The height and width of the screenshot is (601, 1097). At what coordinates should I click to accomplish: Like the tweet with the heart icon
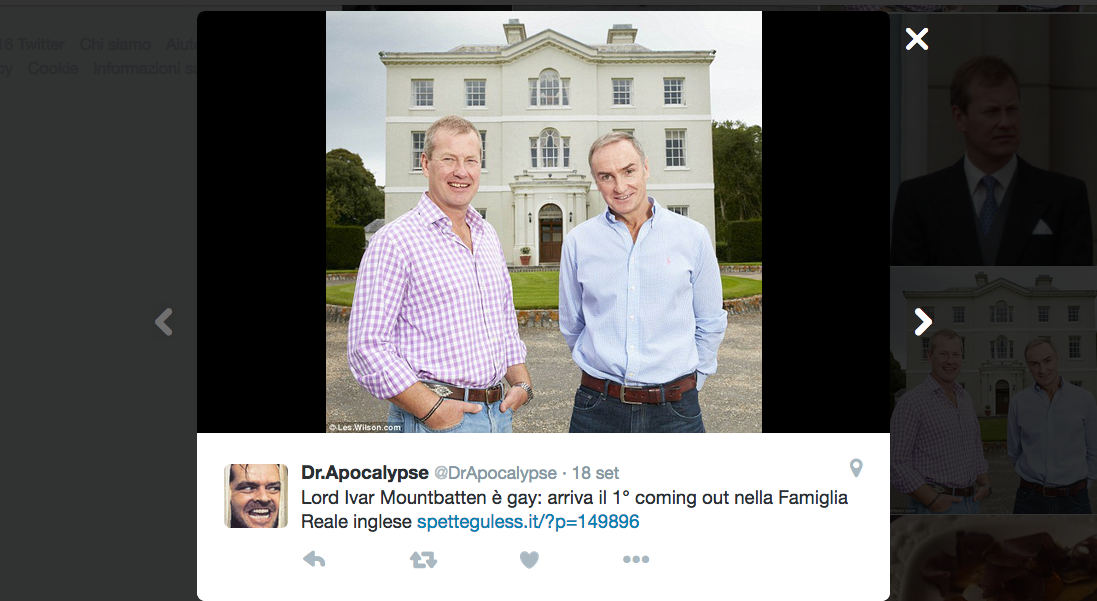tap(530, 560)
